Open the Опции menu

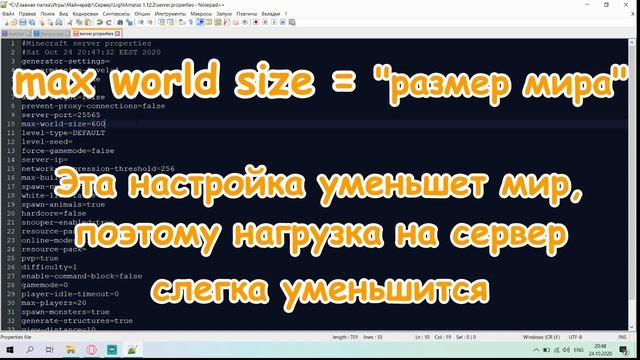142,13
